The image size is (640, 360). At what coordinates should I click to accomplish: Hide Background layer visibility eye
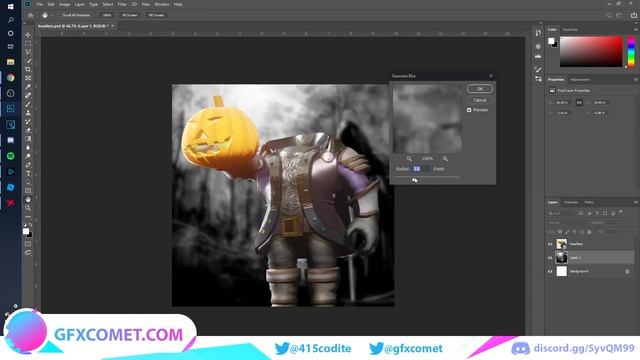click(x=550, y=271)
